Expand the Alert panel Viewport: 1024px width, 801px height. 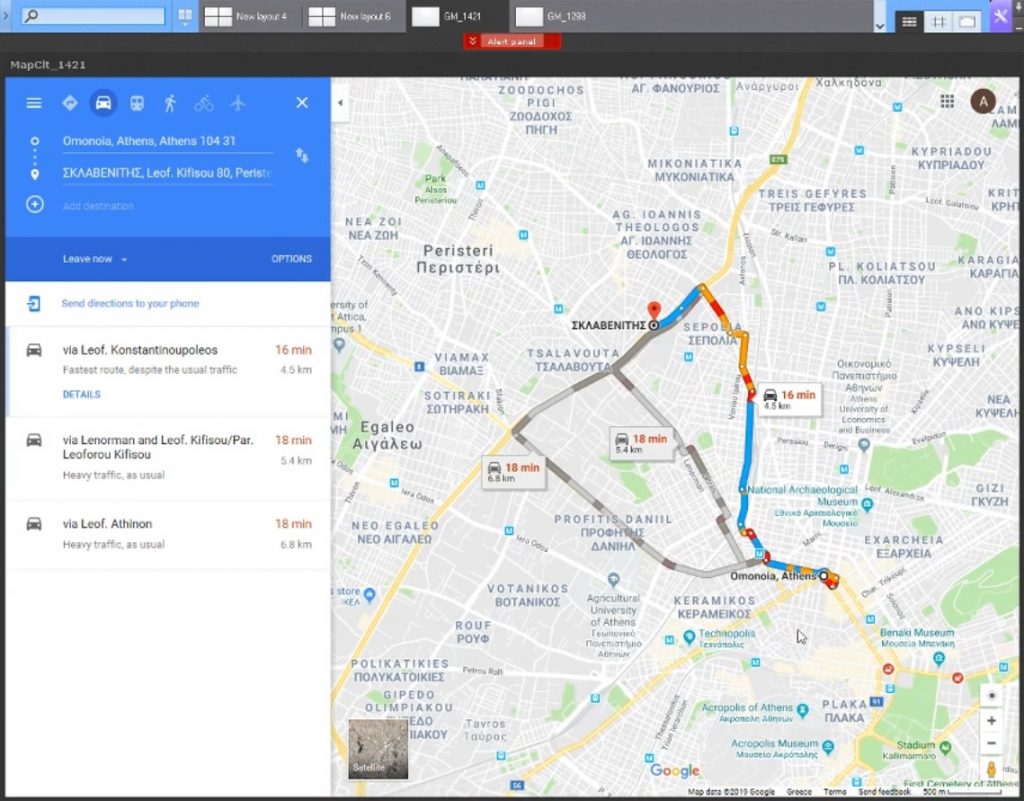coord(512,42)
